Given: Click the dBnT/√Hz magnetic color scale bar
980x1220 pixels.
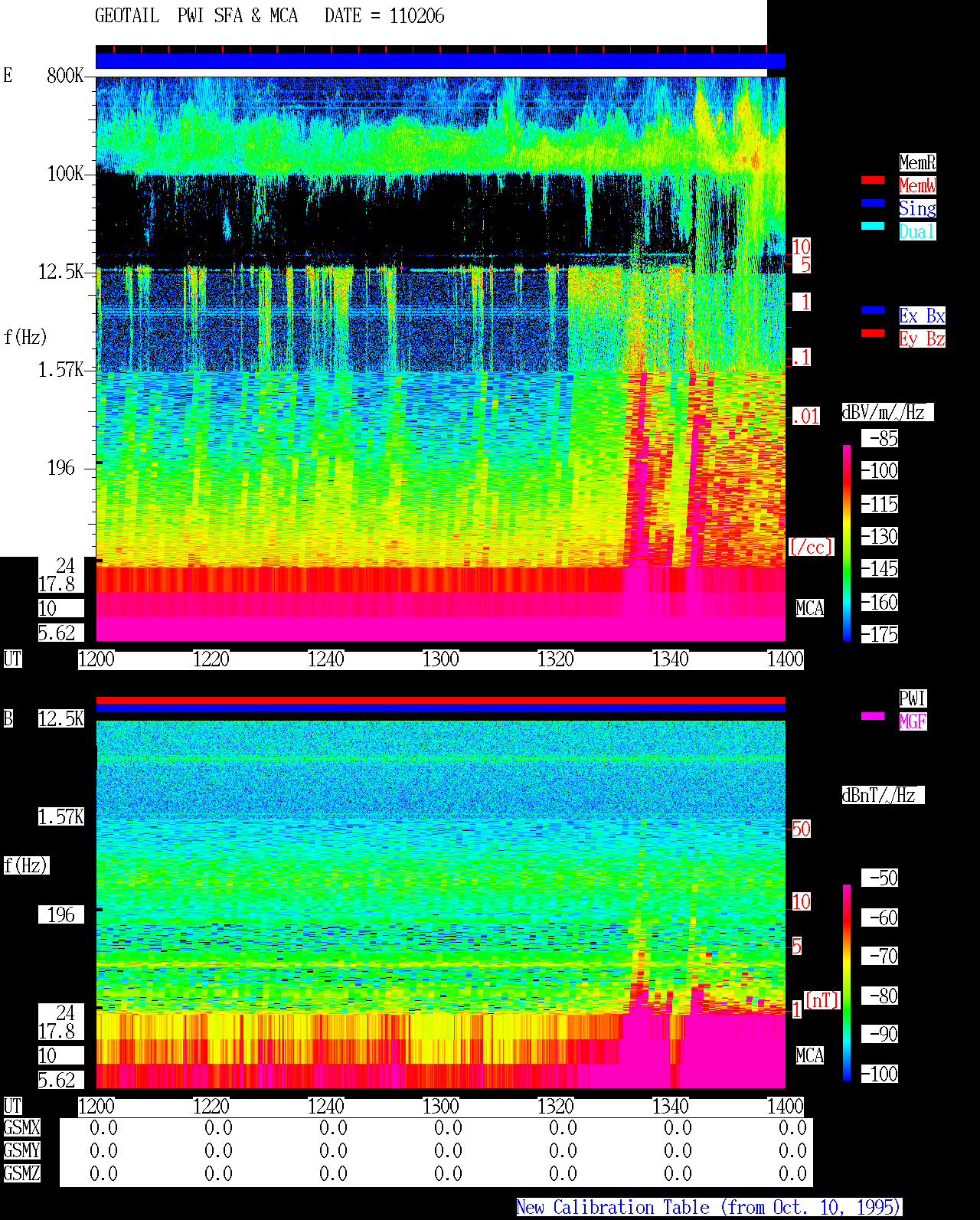Looking at the screenshot, I should point(847,983).
